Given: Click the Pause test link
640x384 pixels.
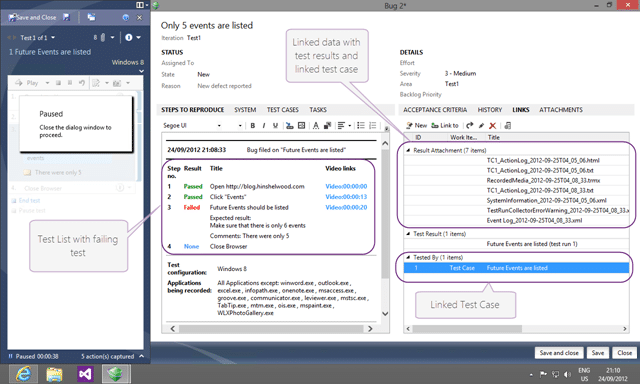Looking at the screenshot, I should click(32, 211).
